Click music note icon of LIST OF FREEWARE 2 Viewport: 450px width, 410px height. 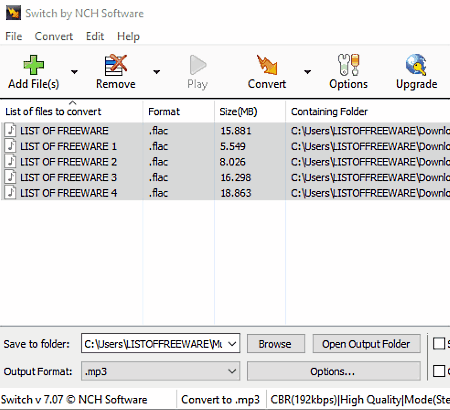click(11, 162)
